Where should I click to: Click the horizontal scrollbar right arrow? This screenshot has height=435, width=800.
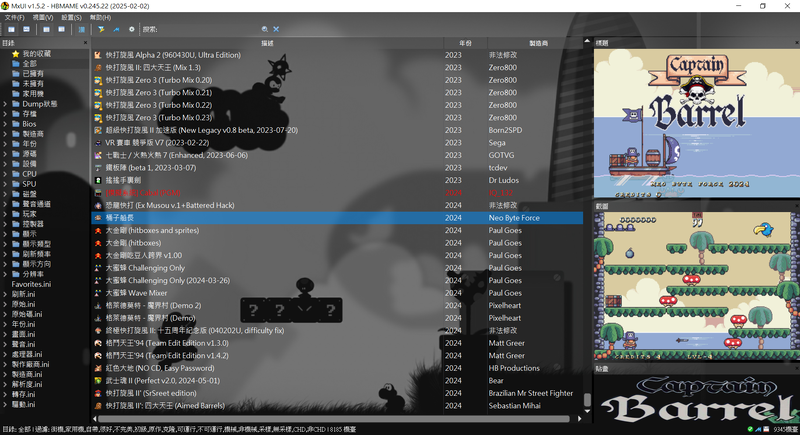pyautogui.click(x=580, y=419)
